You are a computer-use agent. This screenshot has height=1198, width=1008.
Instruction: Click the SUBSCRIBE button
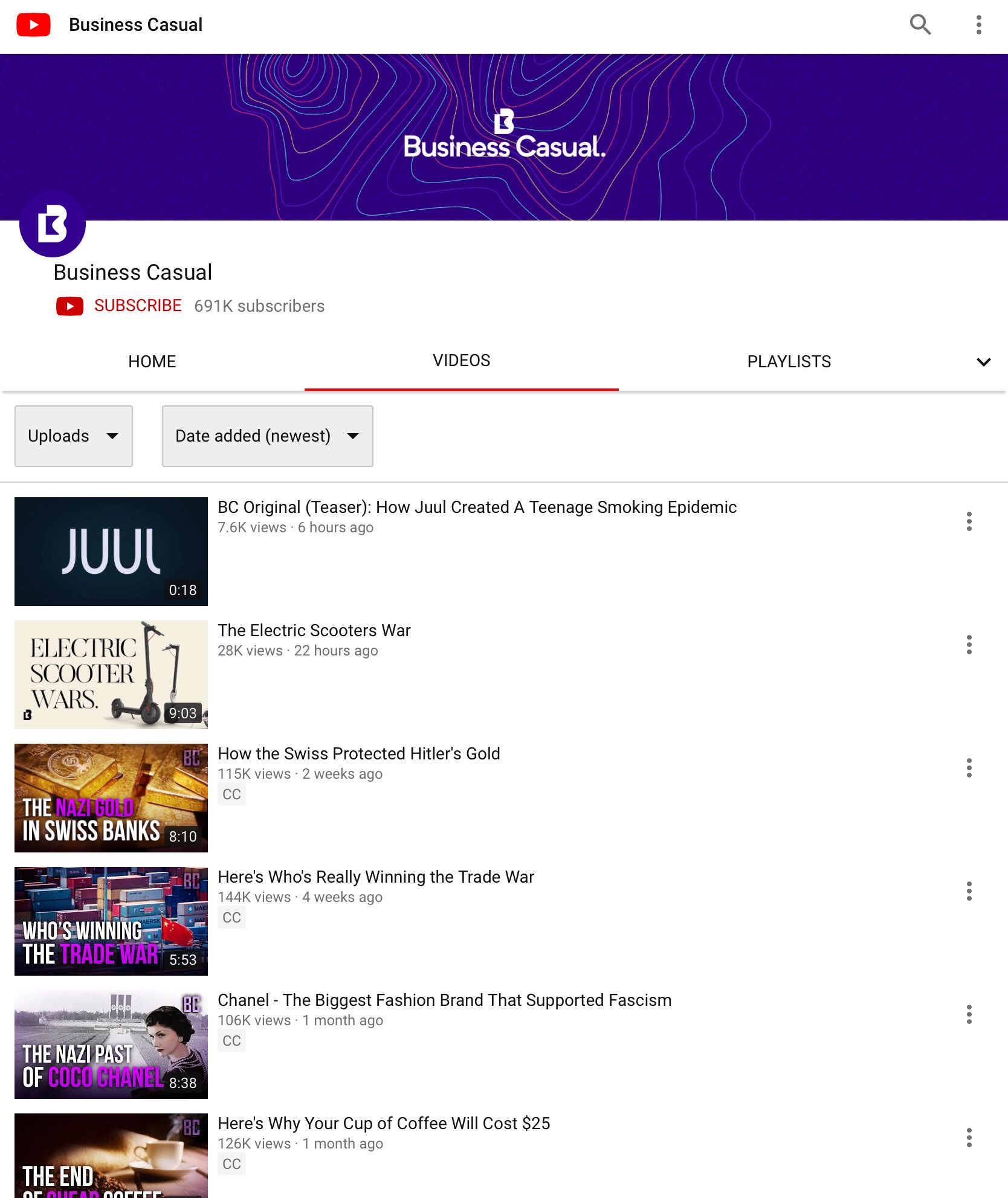coord(138,306)
